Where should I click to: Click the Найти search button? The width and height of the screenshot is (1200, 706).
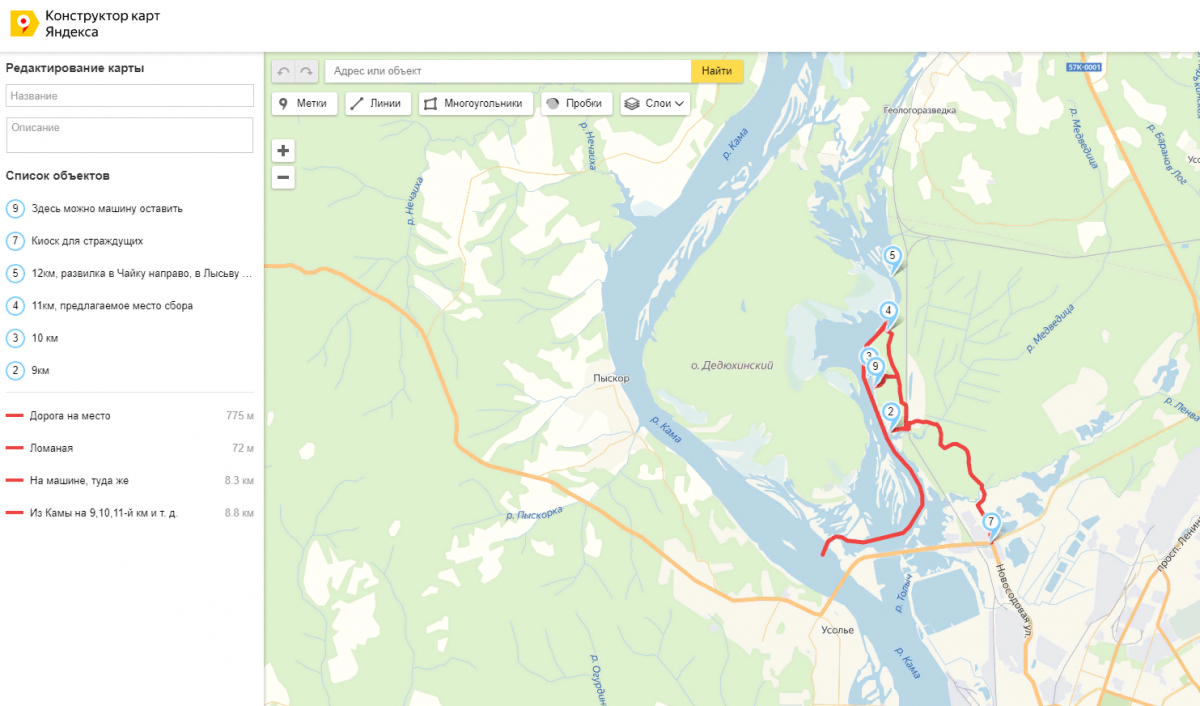[717, 71]
